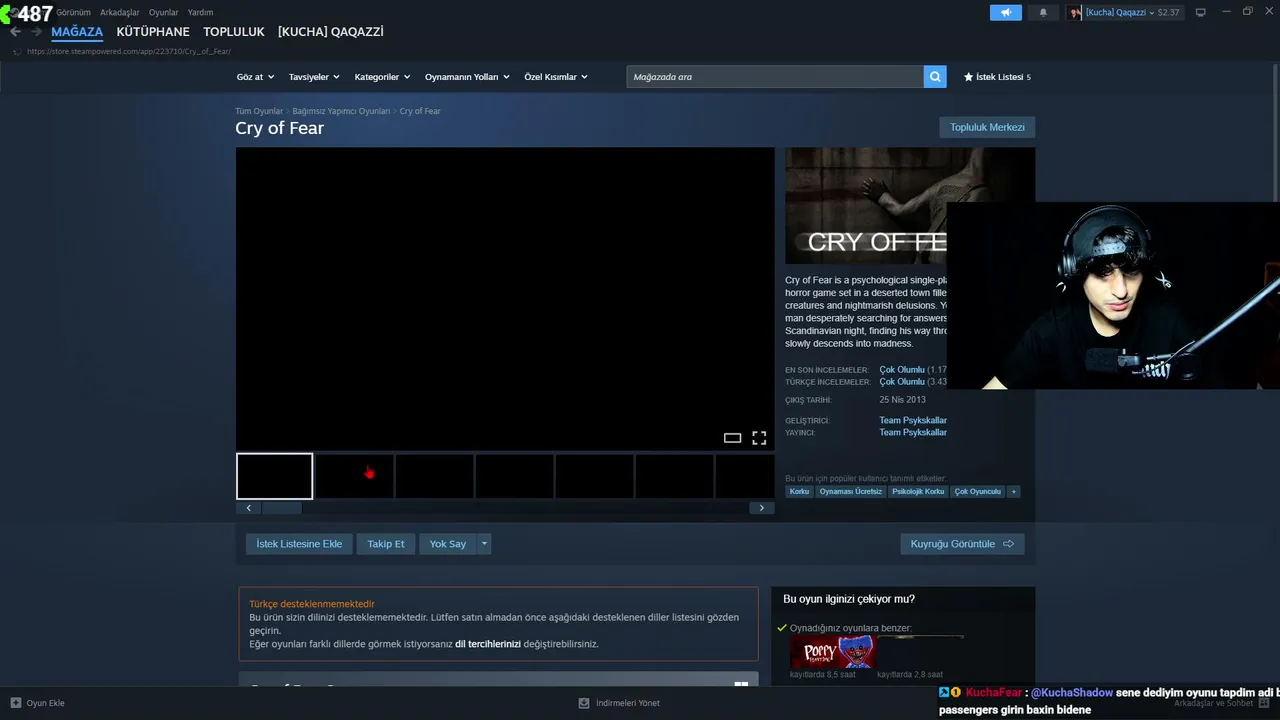This screenshot has height=720, width=1280.
Task: Expand the Göz at dropdown
Action: click(254, 77)
